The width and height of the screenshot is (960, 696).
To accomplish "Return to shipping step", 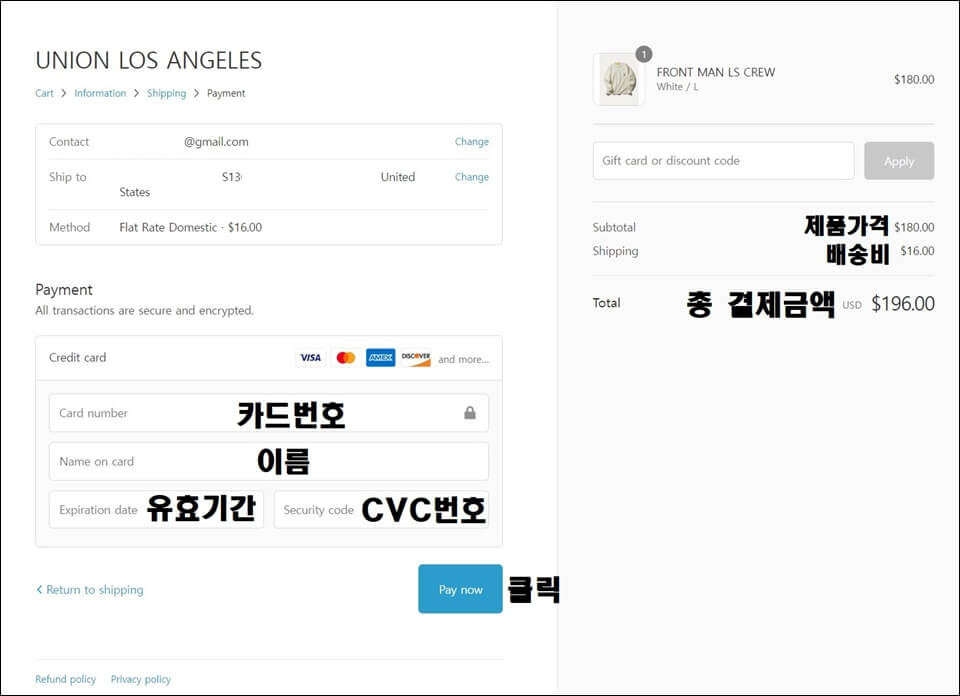I will point(89,589).
